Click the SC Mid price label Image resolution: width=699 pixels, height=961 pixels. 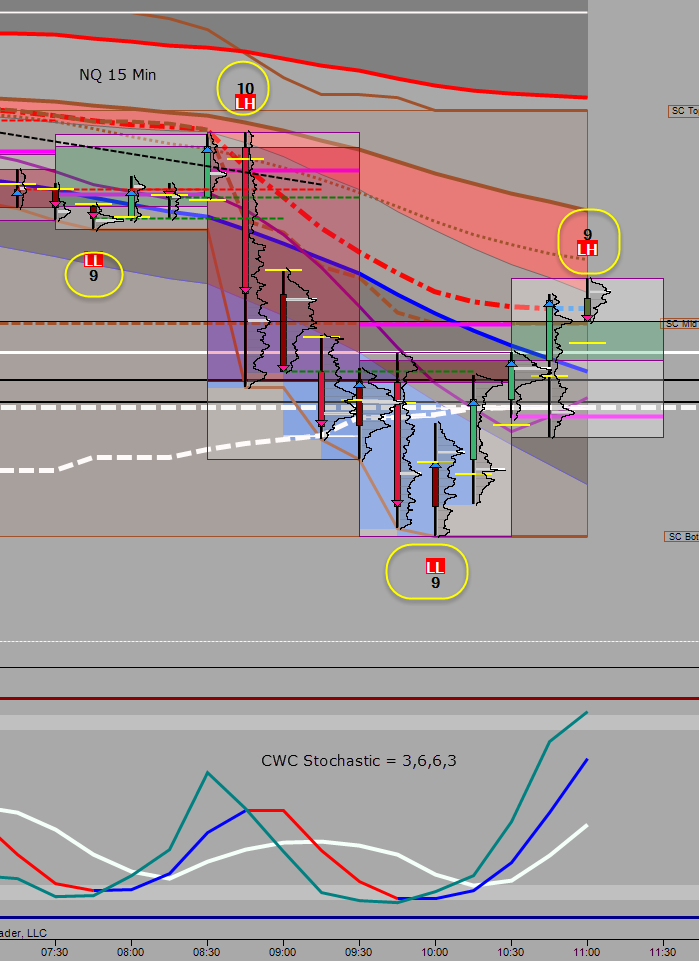pos(681,324)
